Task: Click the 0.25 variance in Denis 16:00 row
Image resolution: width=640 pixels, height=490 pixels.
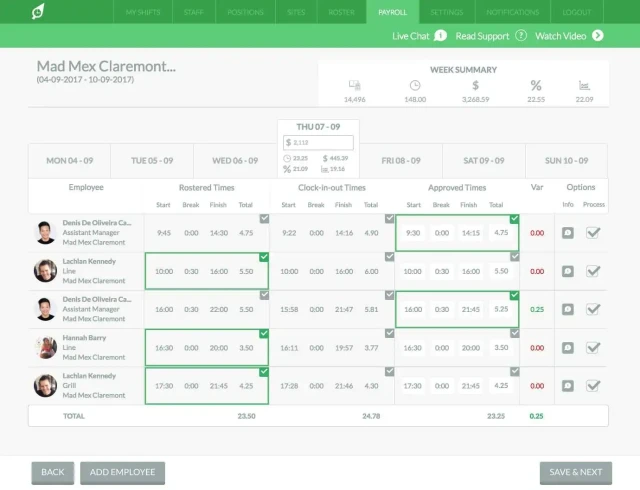Action: point(537,309)
